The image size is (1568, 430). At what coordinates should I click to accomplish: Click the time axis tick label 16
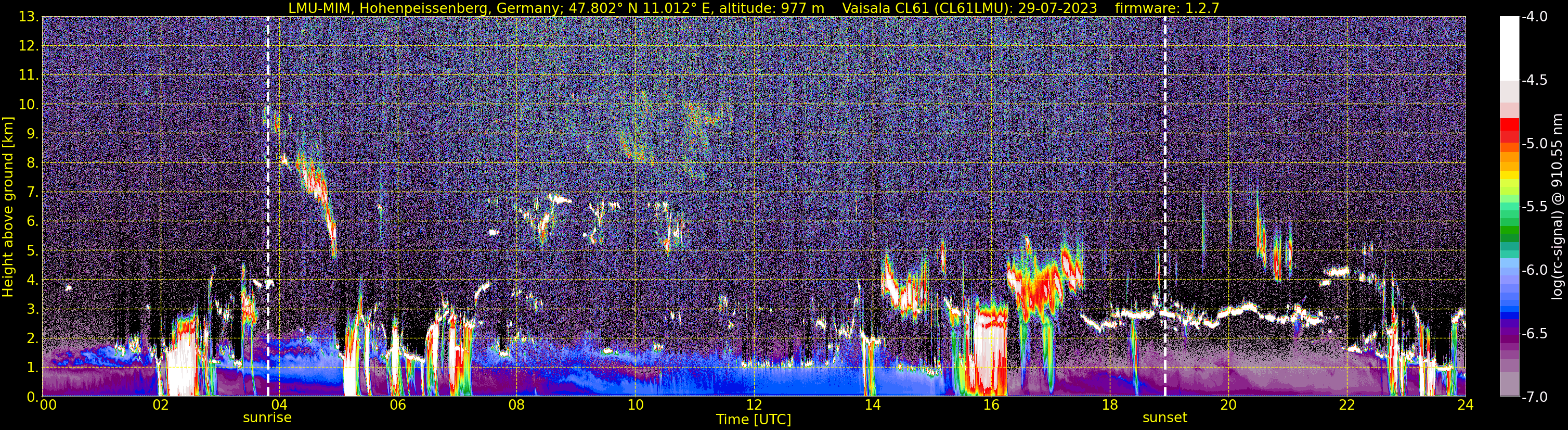tap(991, 406)
